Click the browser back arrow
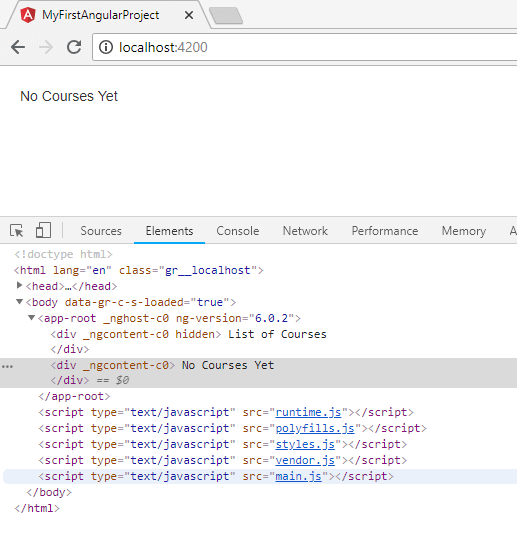 click(18, 47)
